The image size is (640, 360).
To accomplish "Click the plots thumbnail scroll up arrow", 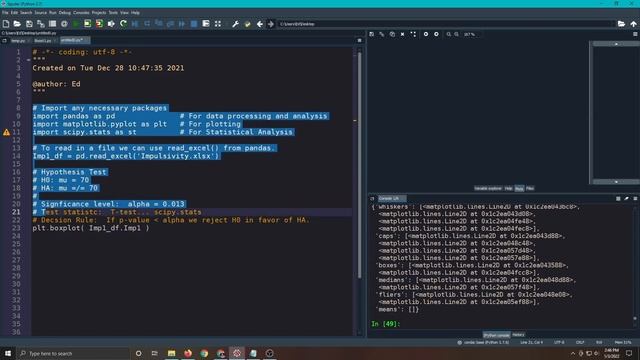I will 616,44.
